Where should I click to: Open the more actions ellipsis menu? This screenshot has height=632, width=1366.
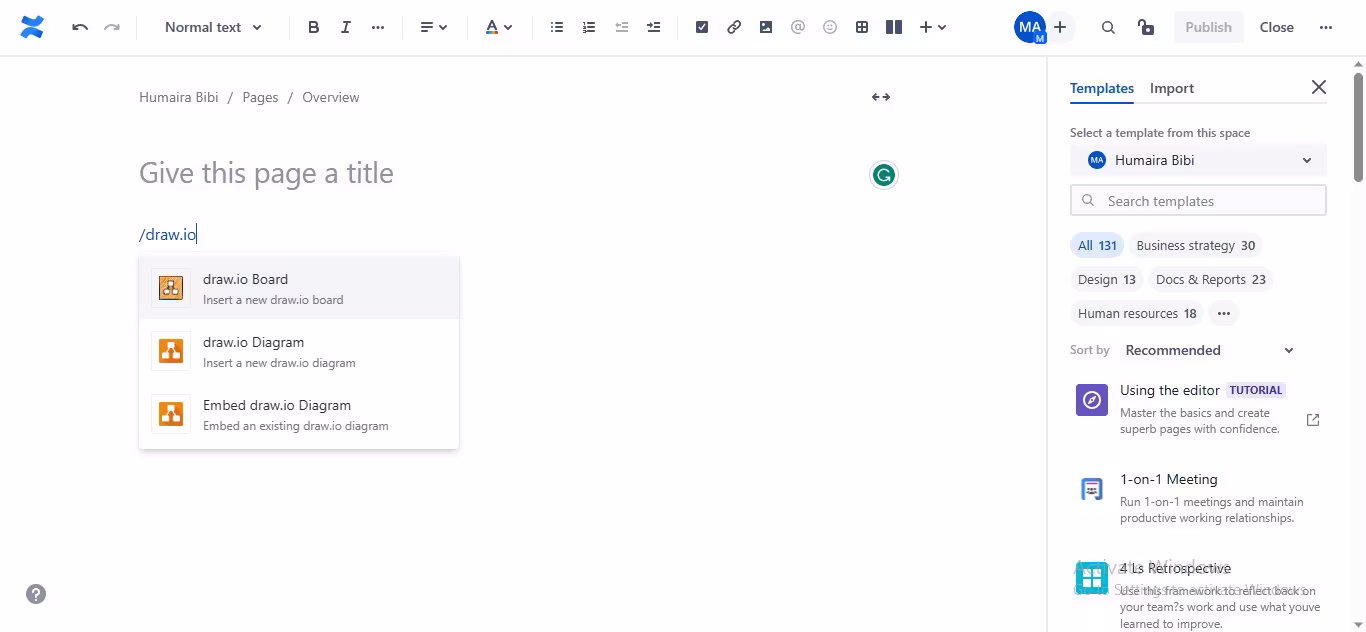pos(1326,28)
